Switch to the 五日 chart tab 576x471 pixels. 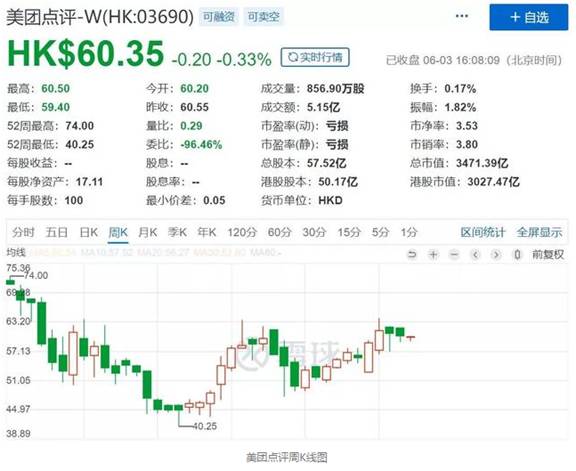pos(57,232)
